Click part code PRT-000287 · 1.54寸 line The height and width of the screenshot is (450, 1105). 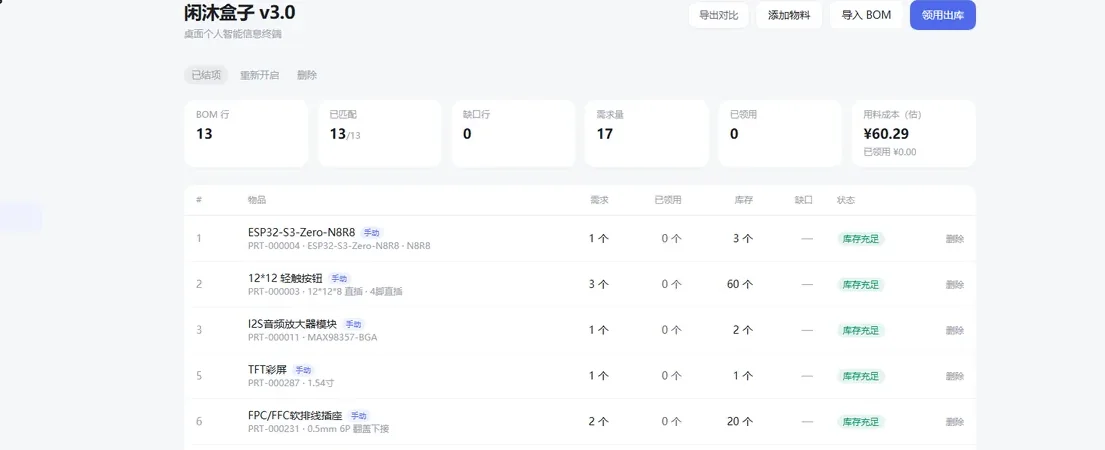pos(291,384)
